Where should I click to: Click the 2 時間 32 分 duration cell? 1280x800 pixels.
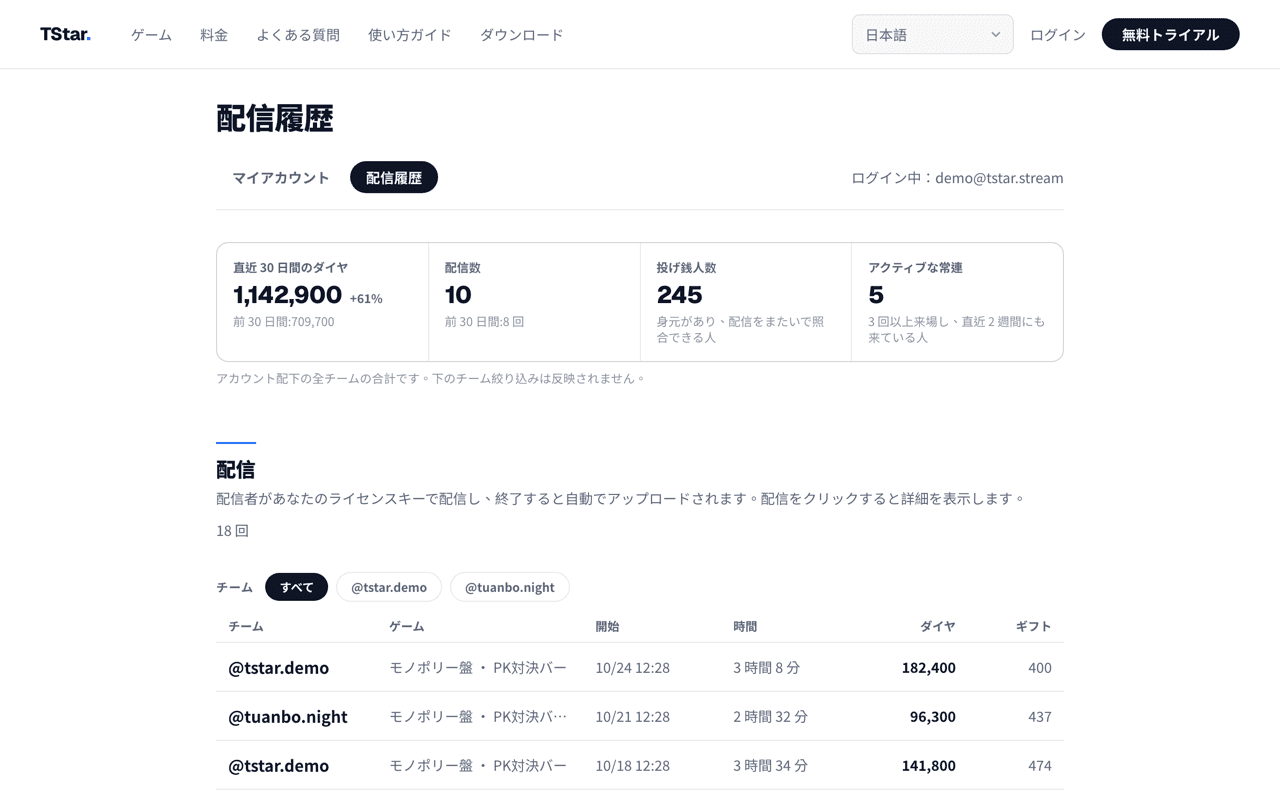[771, 716]
